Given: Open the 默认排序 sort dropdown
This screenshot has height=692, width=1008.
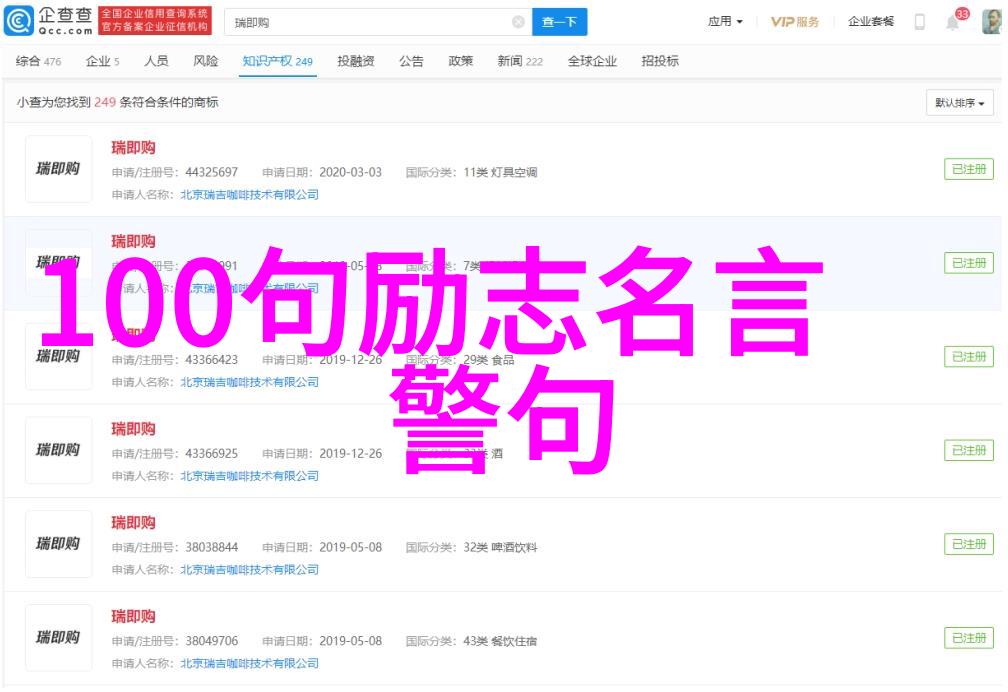Looking at the screenshot, I should click(x=959, y=103).
